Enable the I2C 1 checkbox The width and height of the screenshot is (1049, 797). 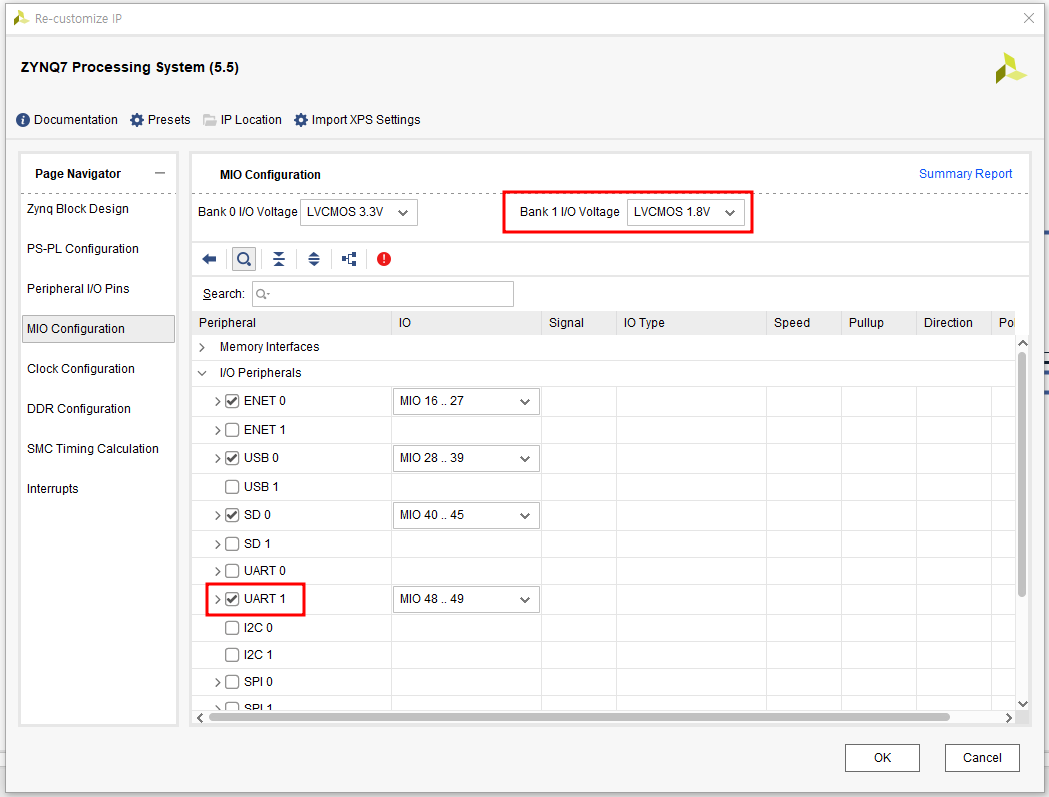[x=232, y=654]
